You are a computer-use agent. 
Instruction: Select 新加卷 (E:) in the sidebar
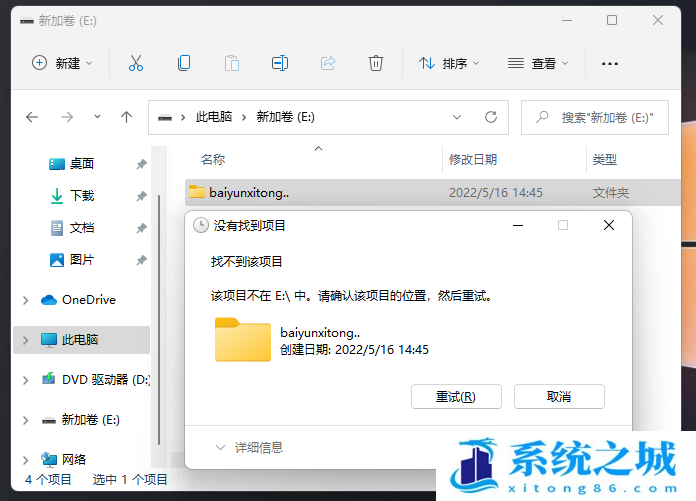[x=80, y=420]
